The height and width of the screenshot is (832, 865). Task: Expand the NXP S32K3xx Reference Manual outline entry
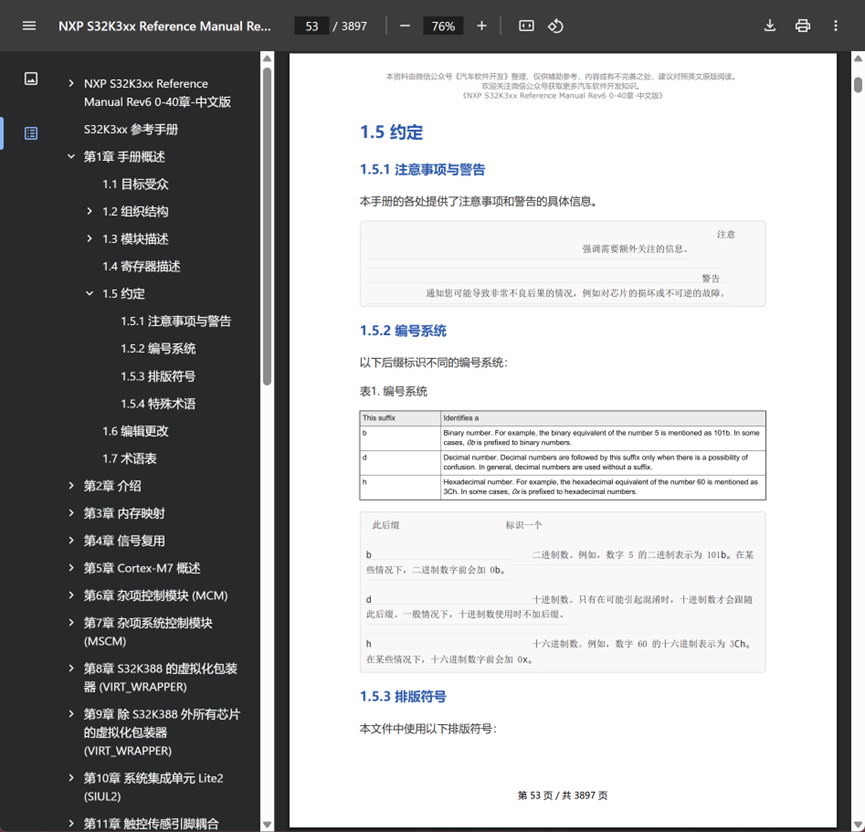(x=71, y=83)
